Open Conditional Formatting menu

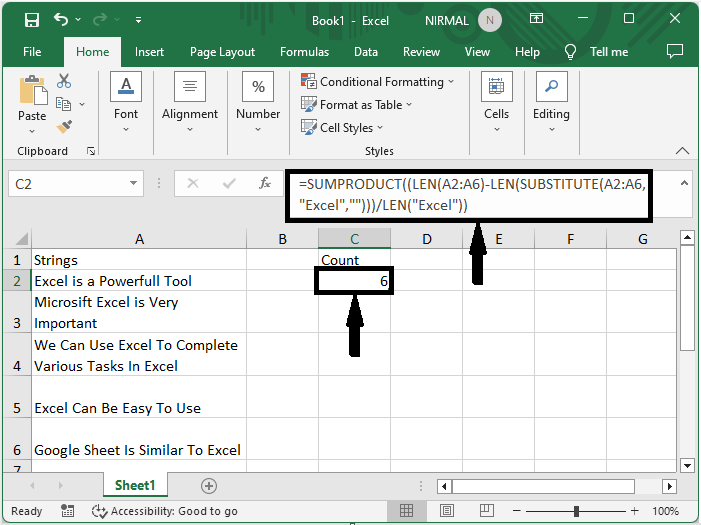tap(378, 82)
